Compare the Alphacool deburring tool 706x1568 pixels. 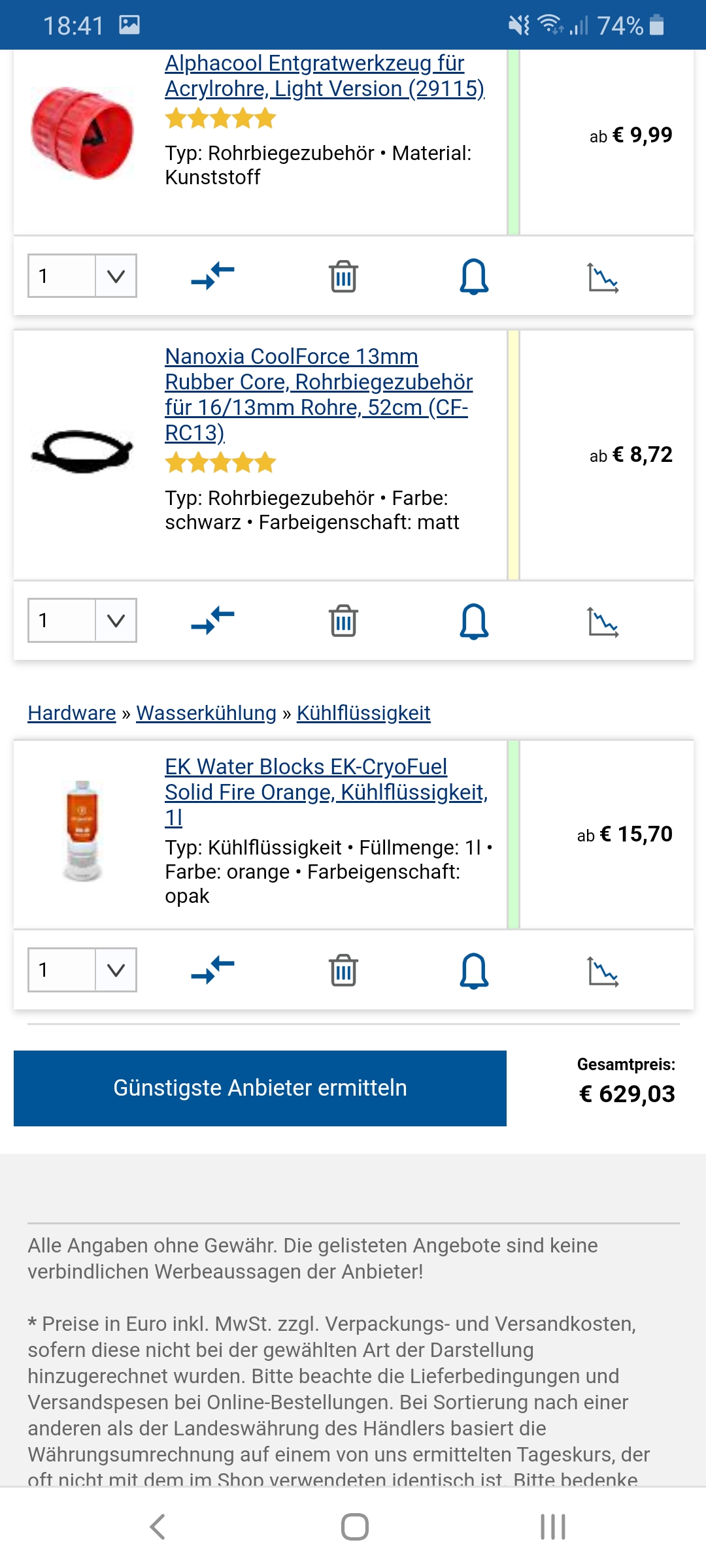pos(212,276)
